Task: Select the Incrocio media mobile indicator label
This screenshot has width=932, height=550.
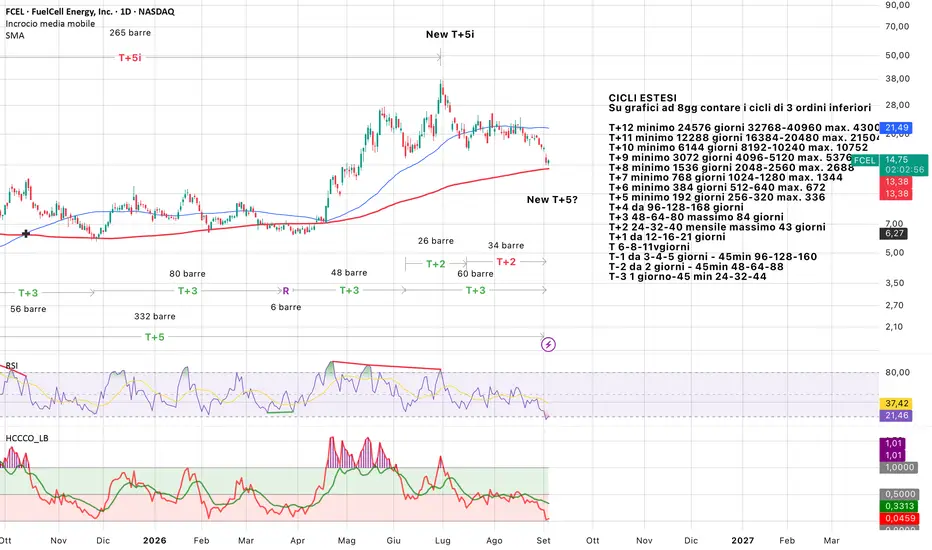Action: pyautogui.click(x=50, y=24)
